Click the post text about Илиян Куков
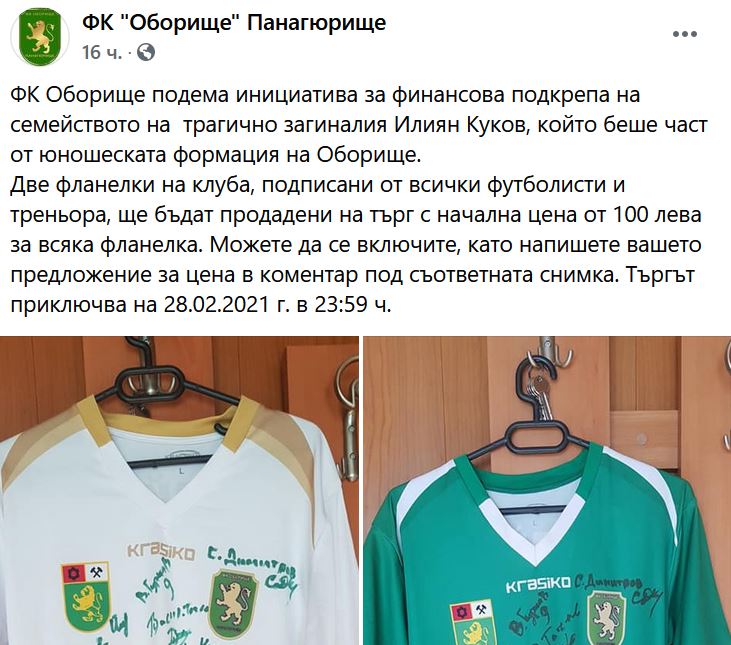731x645 pixels. [x=359, y=199]
